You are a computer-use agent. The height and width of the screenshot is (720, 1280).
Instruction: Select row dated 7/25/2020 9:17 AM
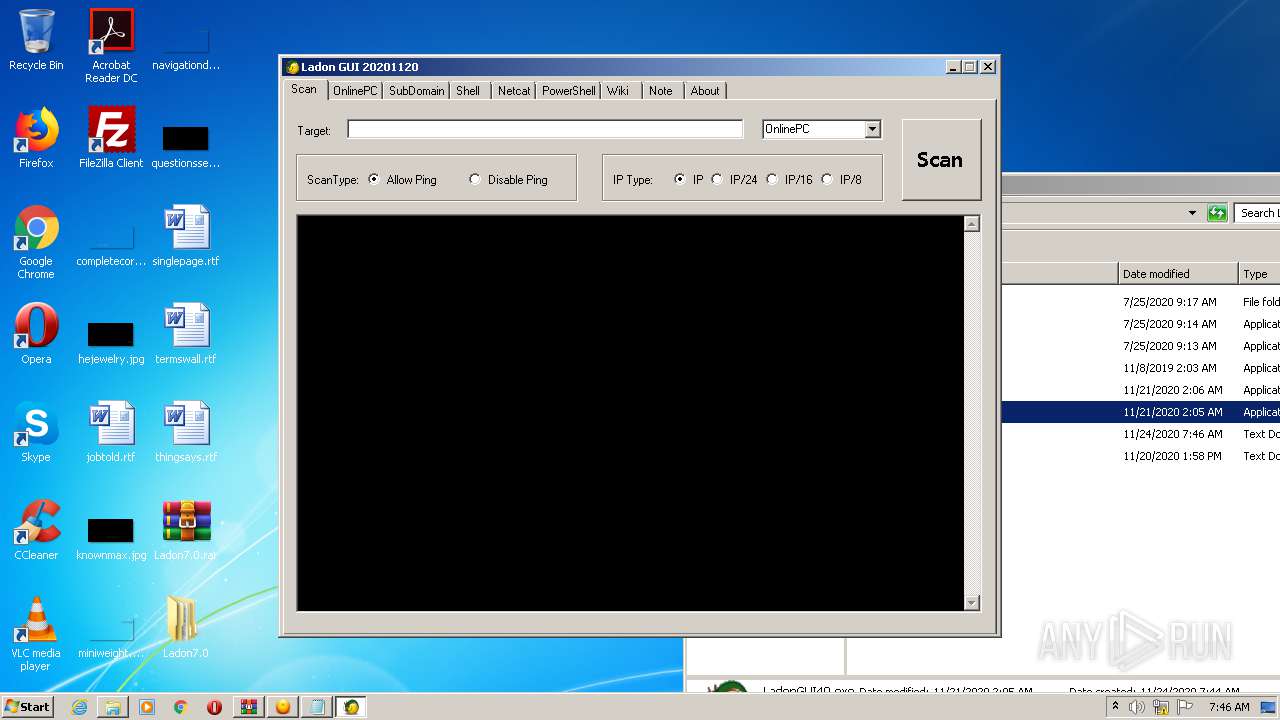pyautogui.click(x=1140, y=302)
